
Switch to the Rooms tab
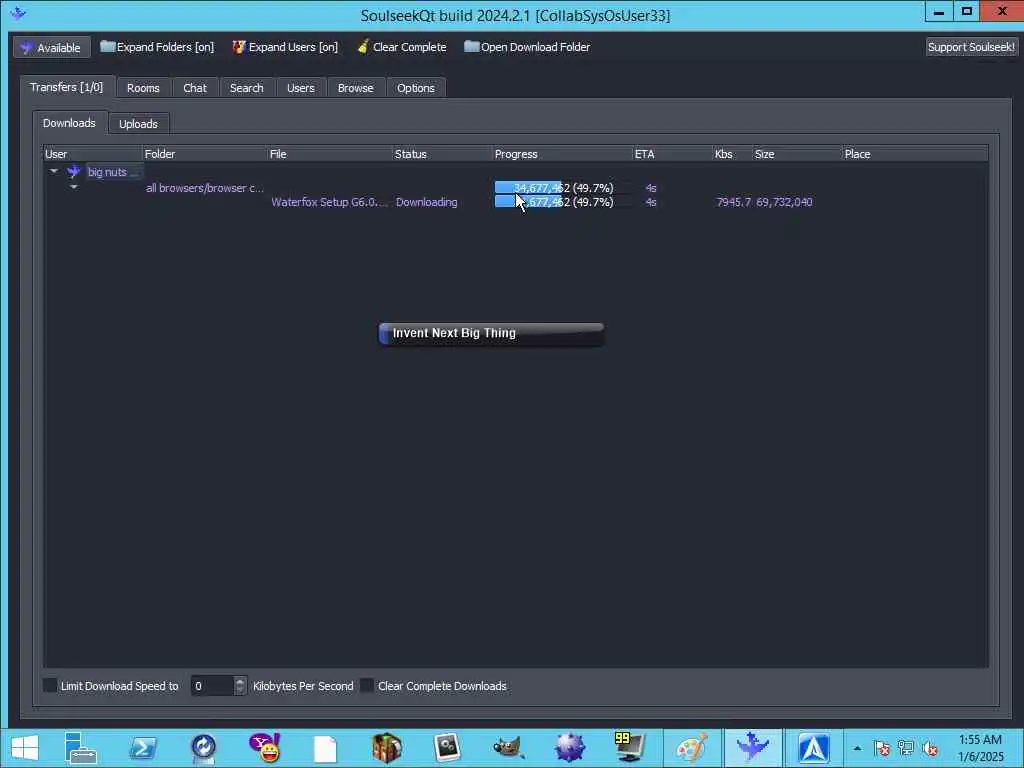point(143,88)
